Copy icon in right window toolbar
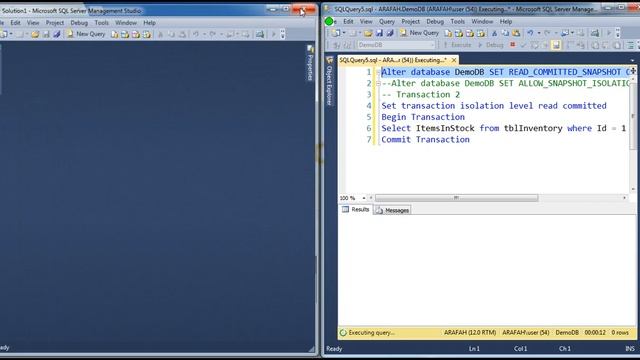This screenshot has height=360, width=640. tap(505, 33)
